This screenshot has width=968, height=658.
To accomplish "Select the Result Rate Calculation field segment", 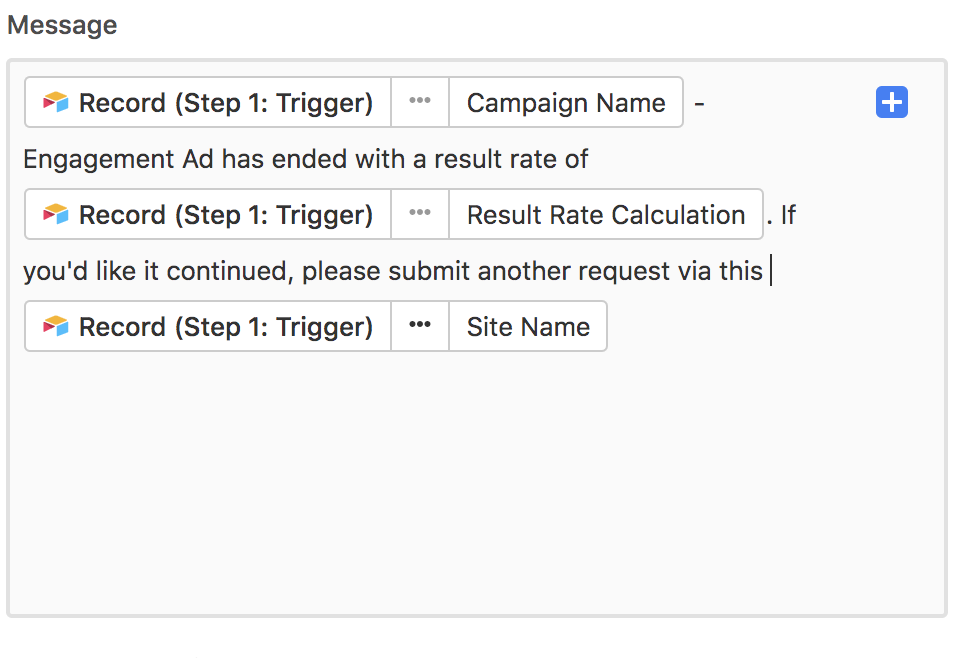I will click(606, 214).
